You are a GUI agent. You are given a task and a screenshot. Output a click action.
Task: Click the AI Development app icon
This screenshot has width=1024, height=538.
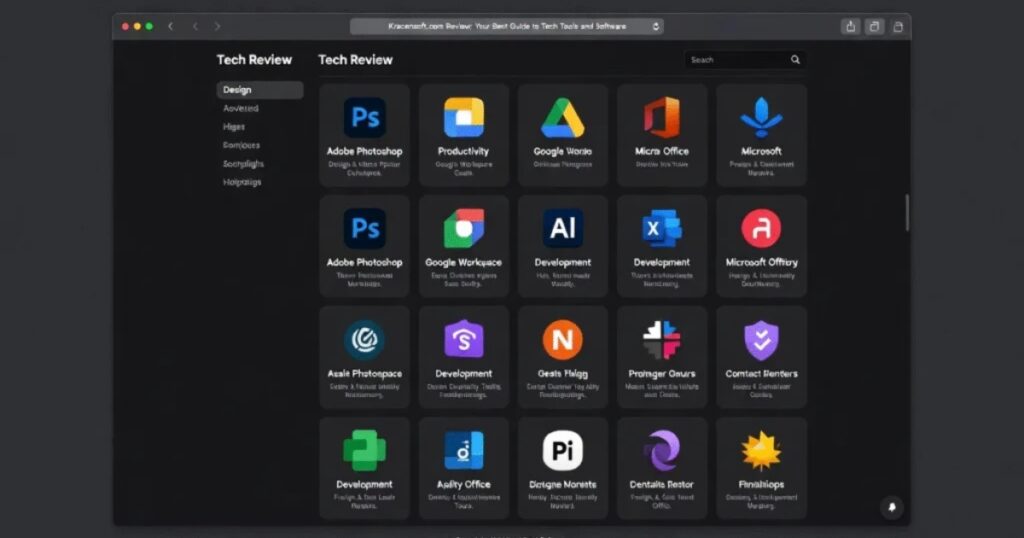click(563, 229)
